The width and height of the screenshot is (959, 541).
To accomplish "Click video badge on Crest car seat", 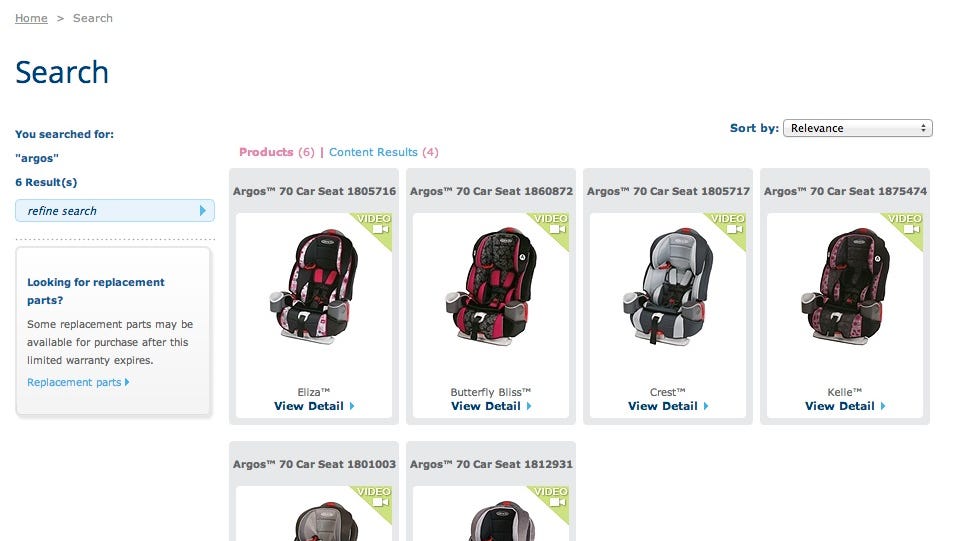I will [728, 227].
